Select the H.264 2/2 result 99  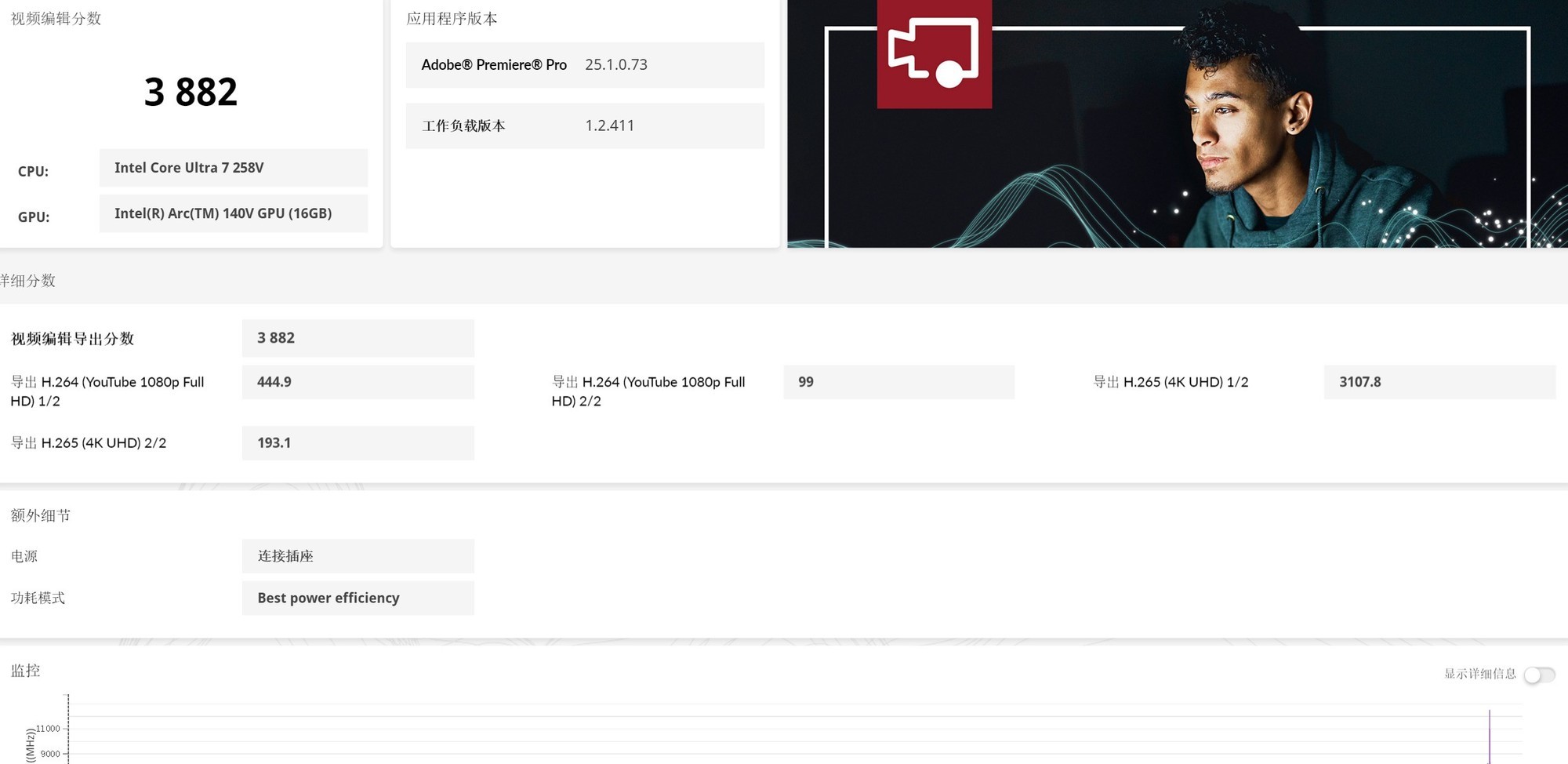(x=898, y=382)
